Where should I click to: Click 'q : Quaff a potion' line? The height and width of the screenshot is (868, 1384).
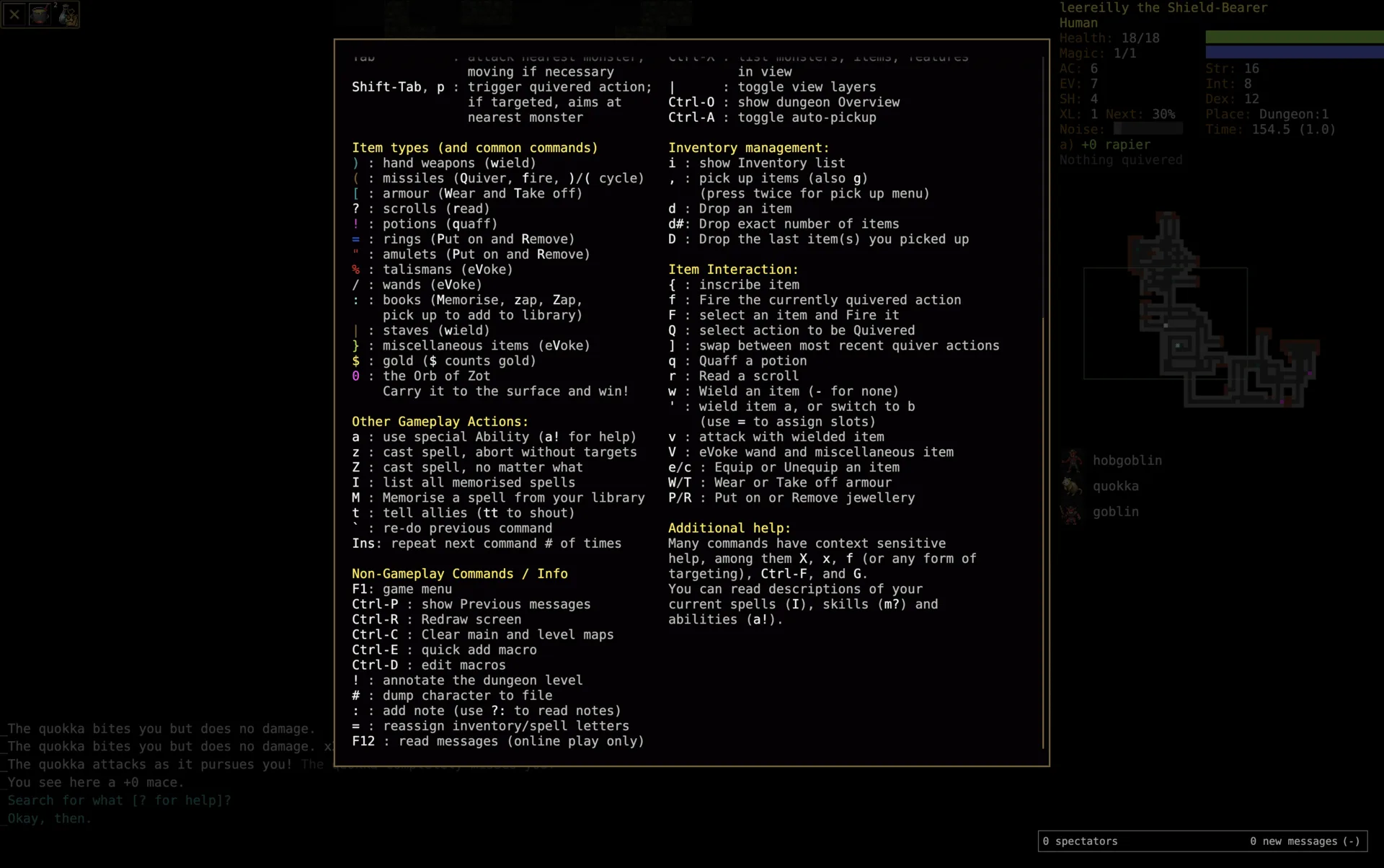tap(737, 361)
